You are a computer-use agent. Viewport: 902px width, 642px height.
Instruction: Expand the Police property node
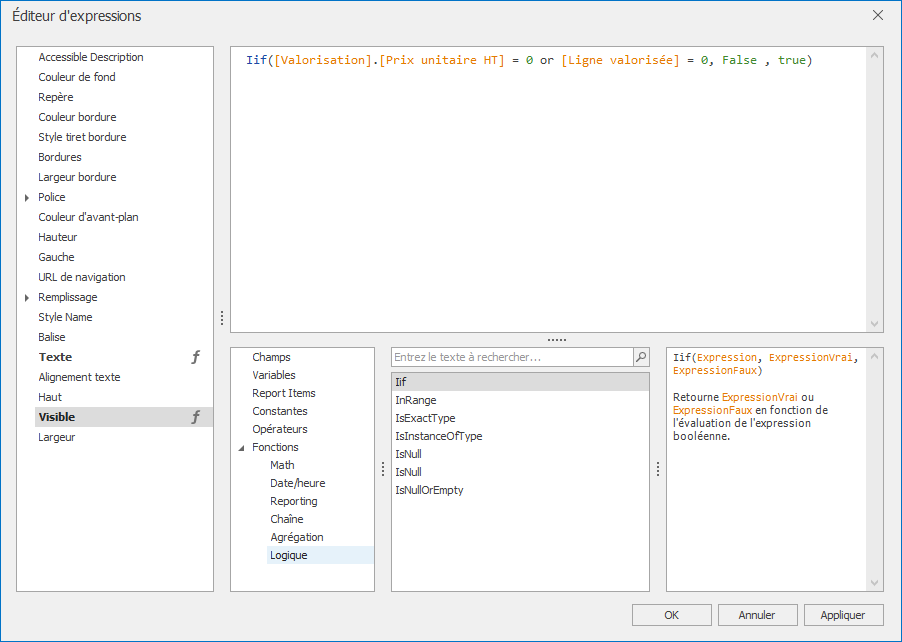click(27, 198)
